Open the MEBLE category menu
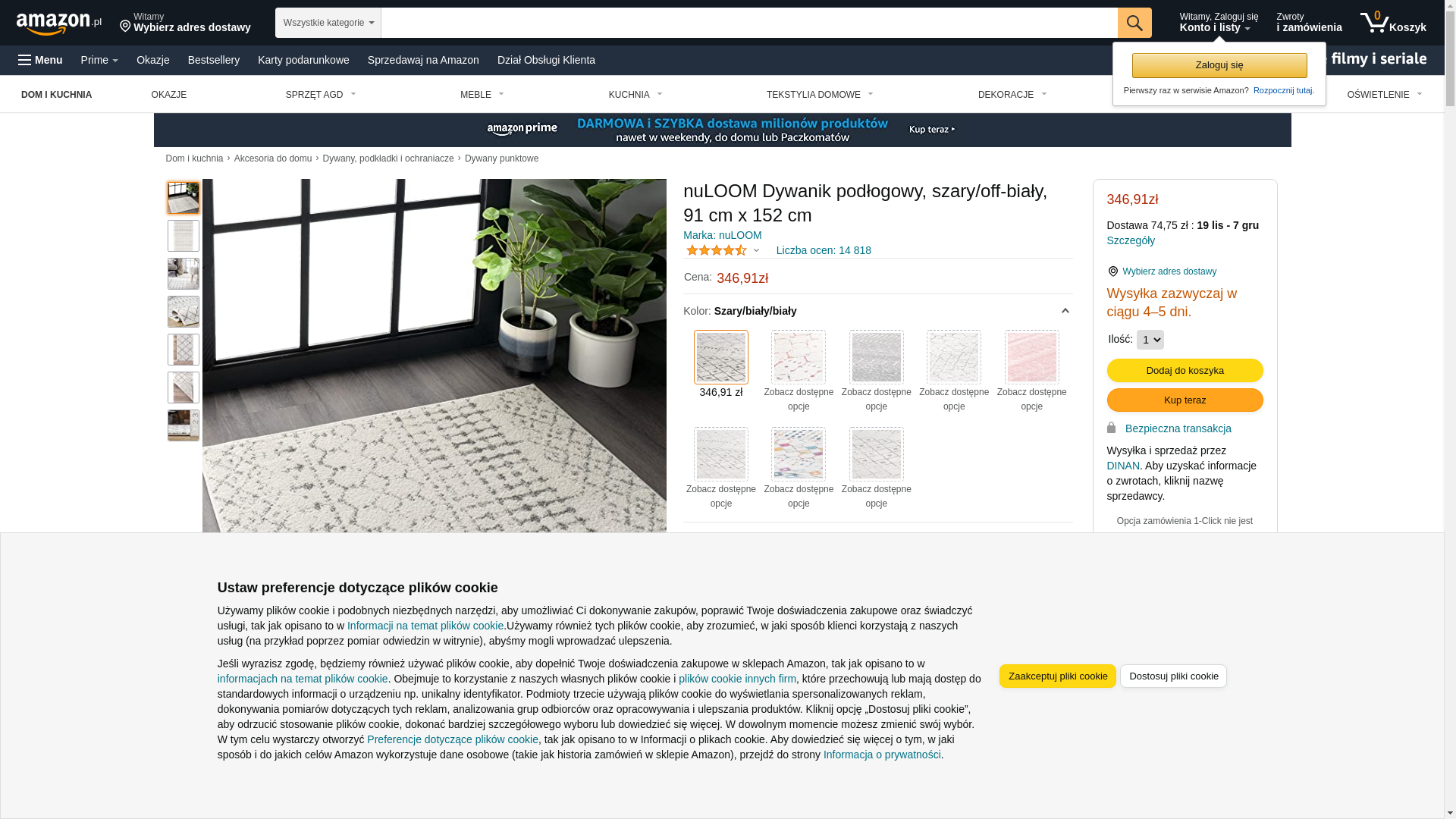 point(482,95)
